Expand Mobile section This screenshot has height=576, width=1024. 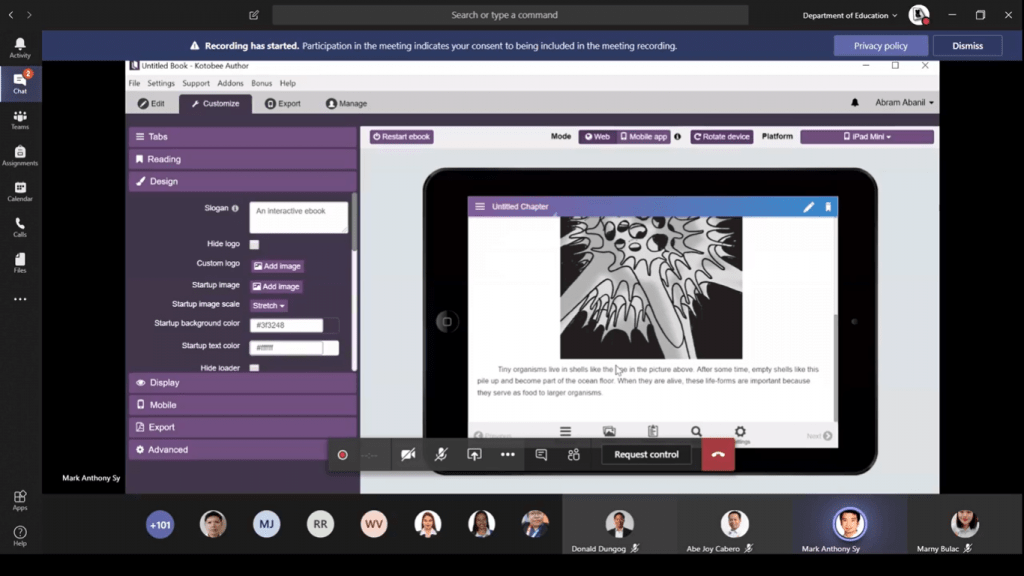coord(243,404)
